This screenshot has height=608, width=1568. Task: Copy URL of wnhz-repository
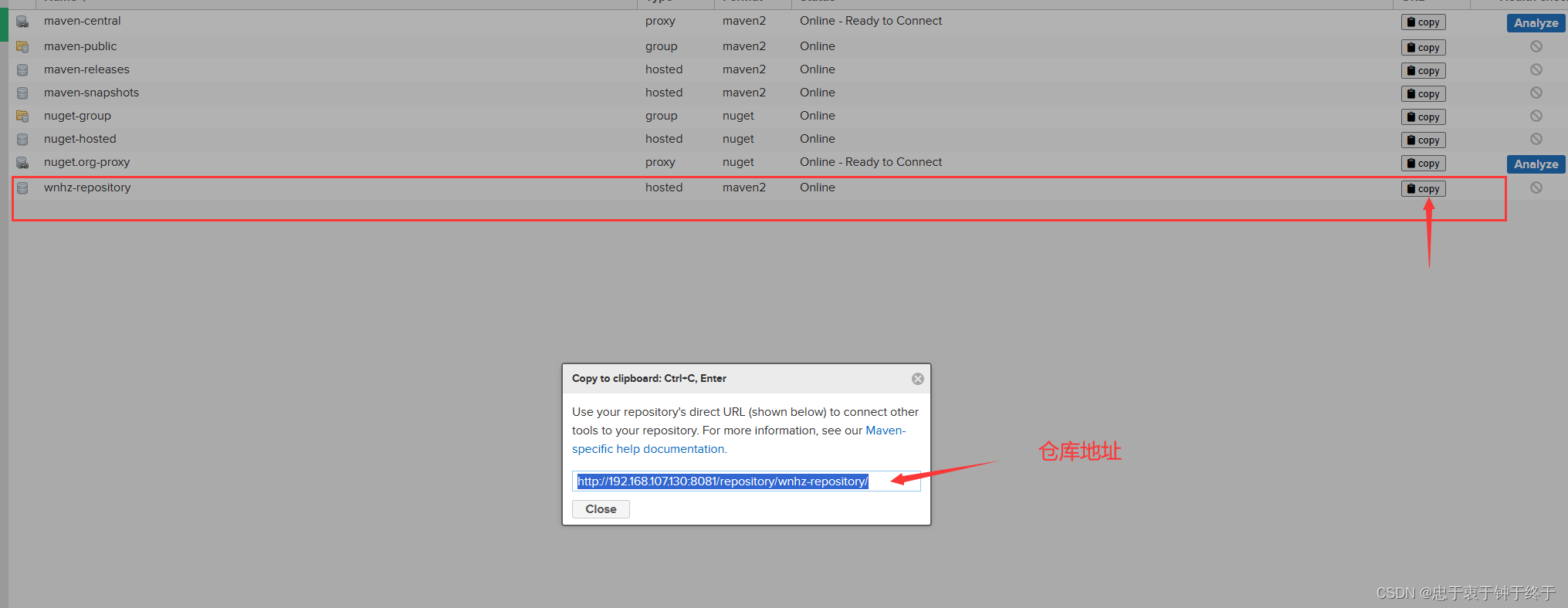(1424, 189)
